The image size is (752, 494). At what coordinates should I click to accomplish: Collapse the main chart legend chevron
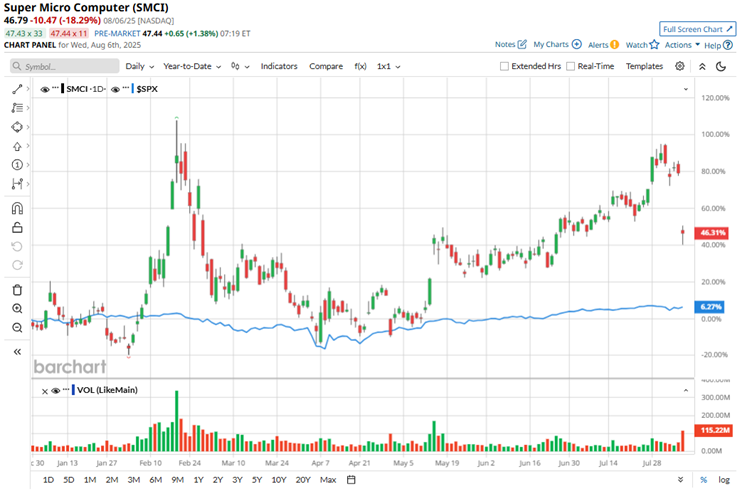[x=686, y=89]
